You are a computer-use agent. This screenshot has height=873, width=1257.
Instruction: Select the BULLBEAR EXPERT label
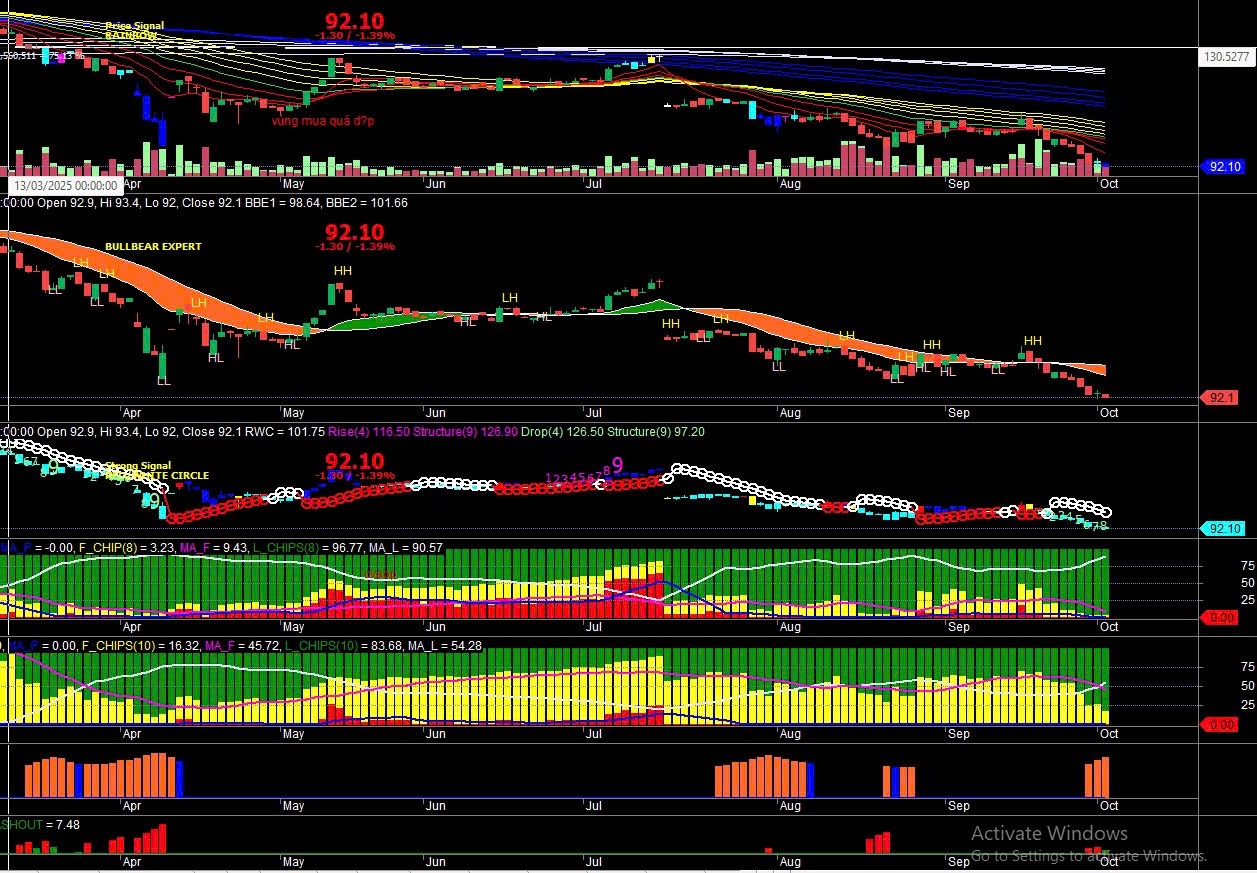(x=153, y=246)
